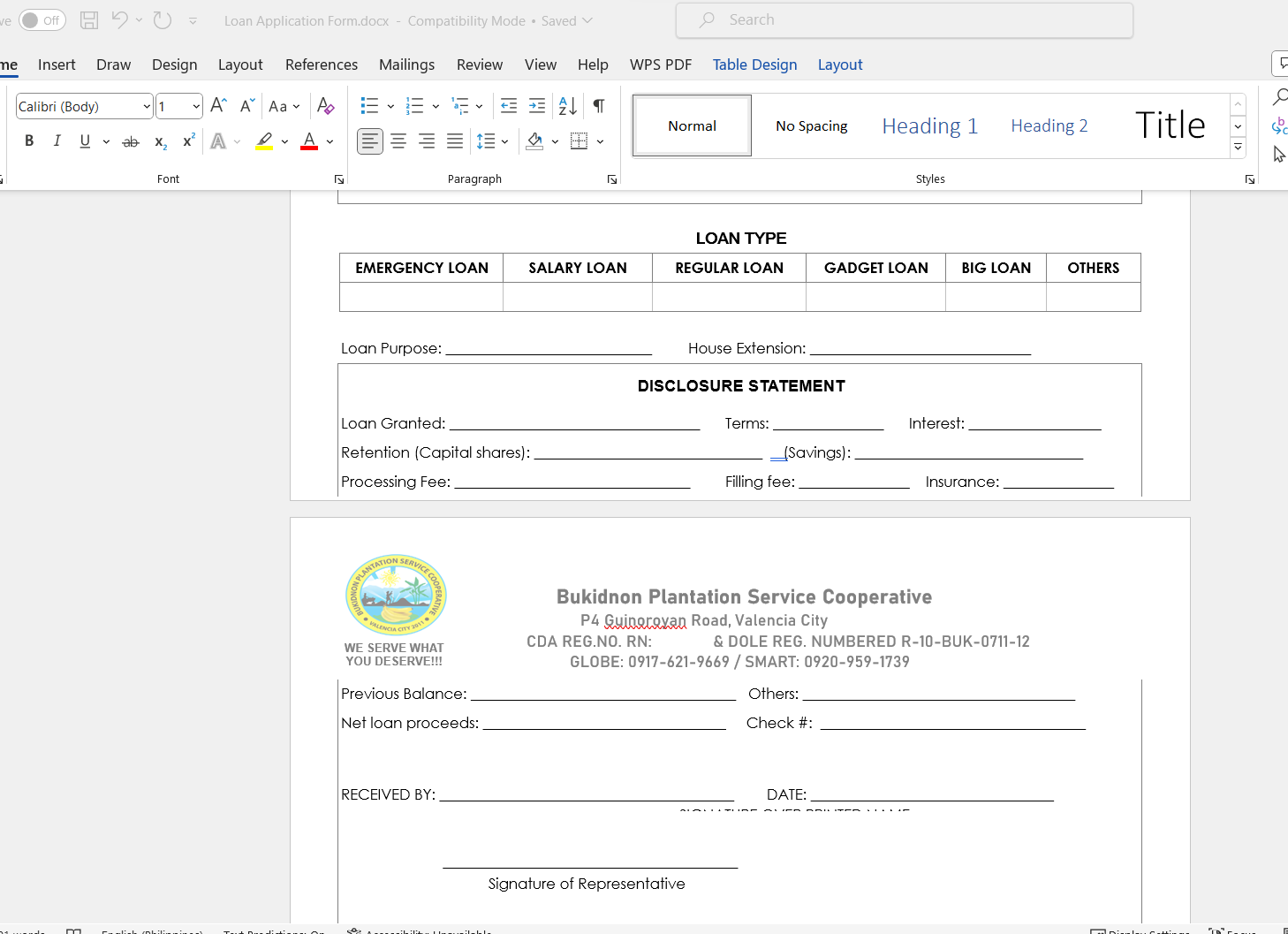
Task: Click the Increase Indent icon
Action: tap(537, 106)
